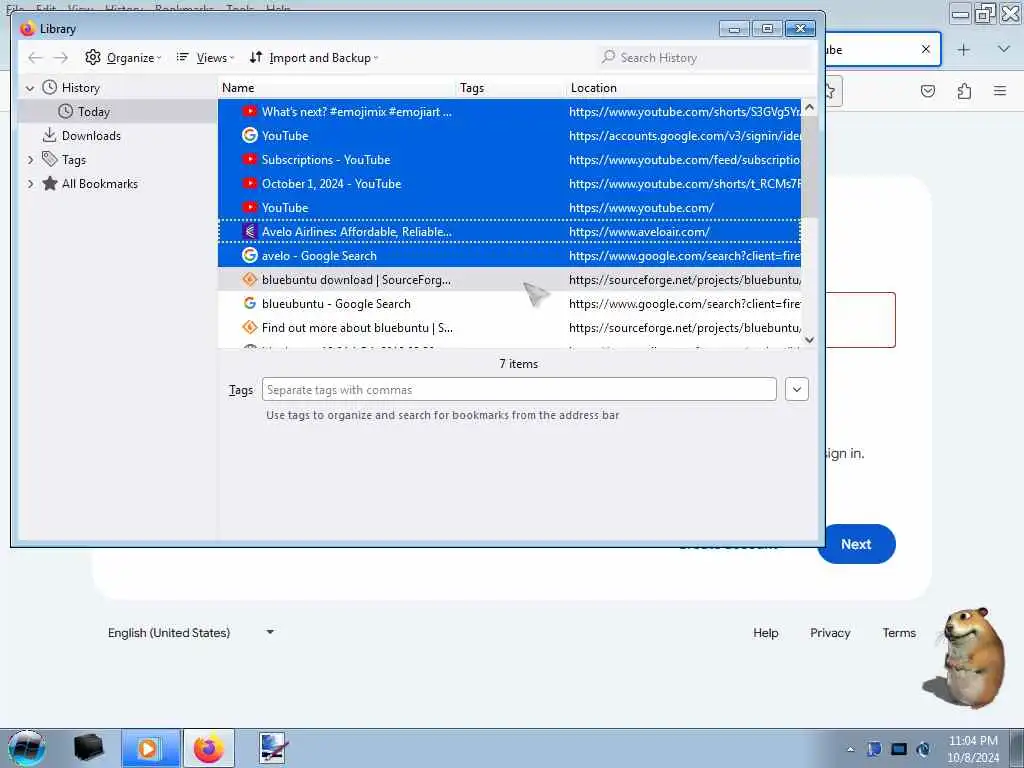
Task: Open the Windows Start menu
Action: tap(26, 748)
